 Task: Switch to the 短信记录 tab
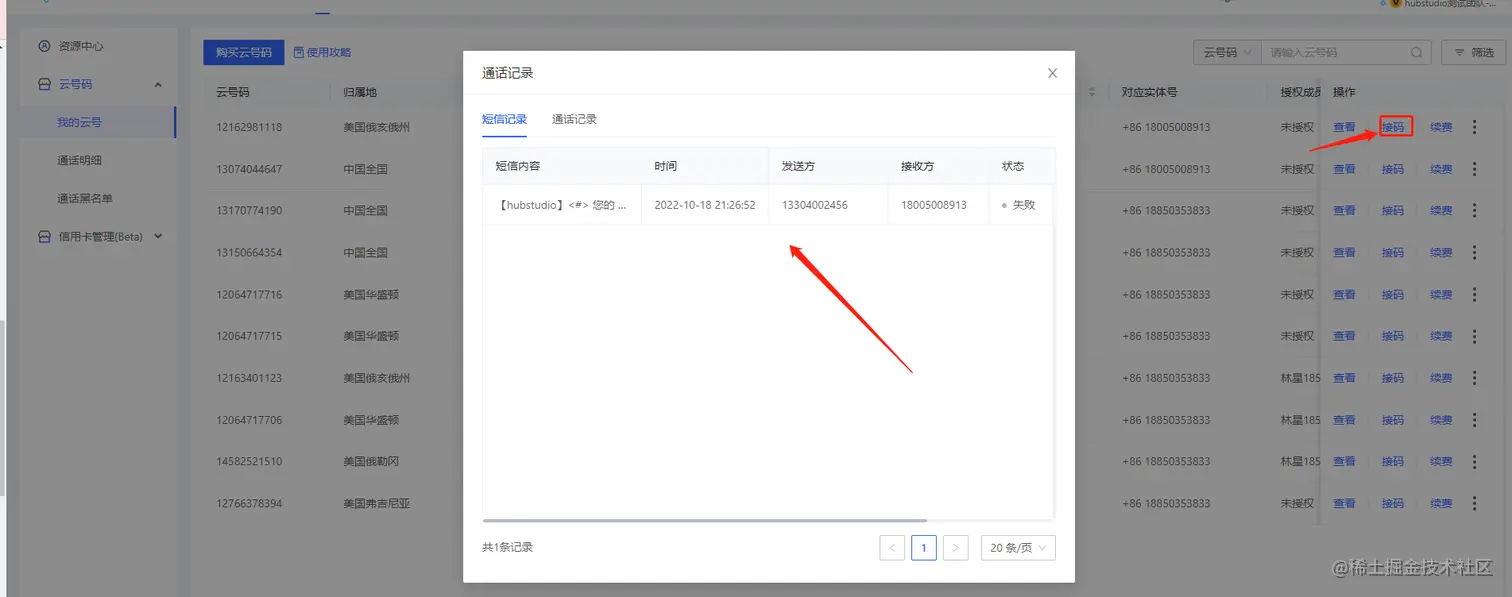(x=504, y=119)
